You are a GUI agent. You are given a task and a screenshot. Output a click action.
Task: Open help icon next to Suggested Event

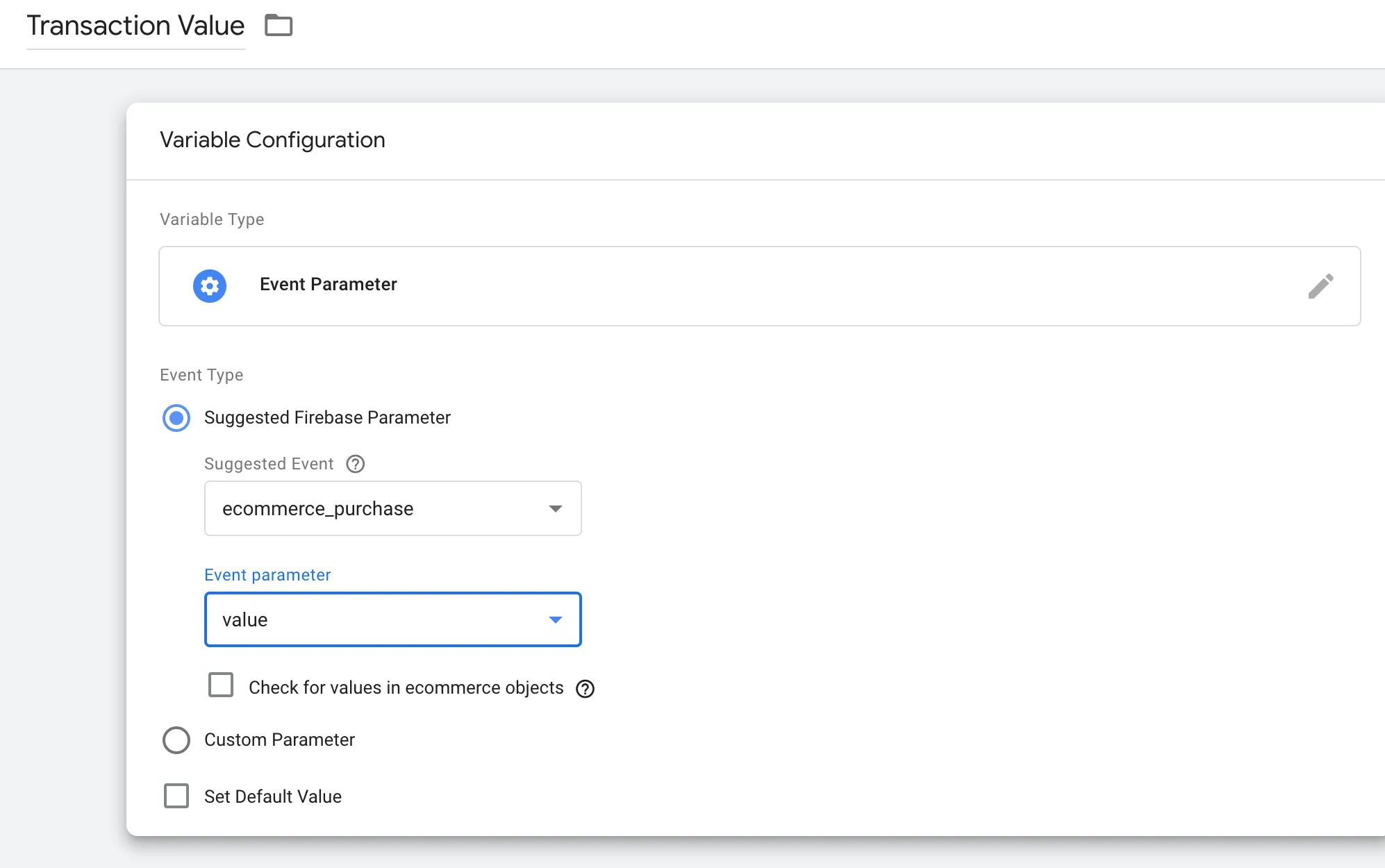pos(356,464)
